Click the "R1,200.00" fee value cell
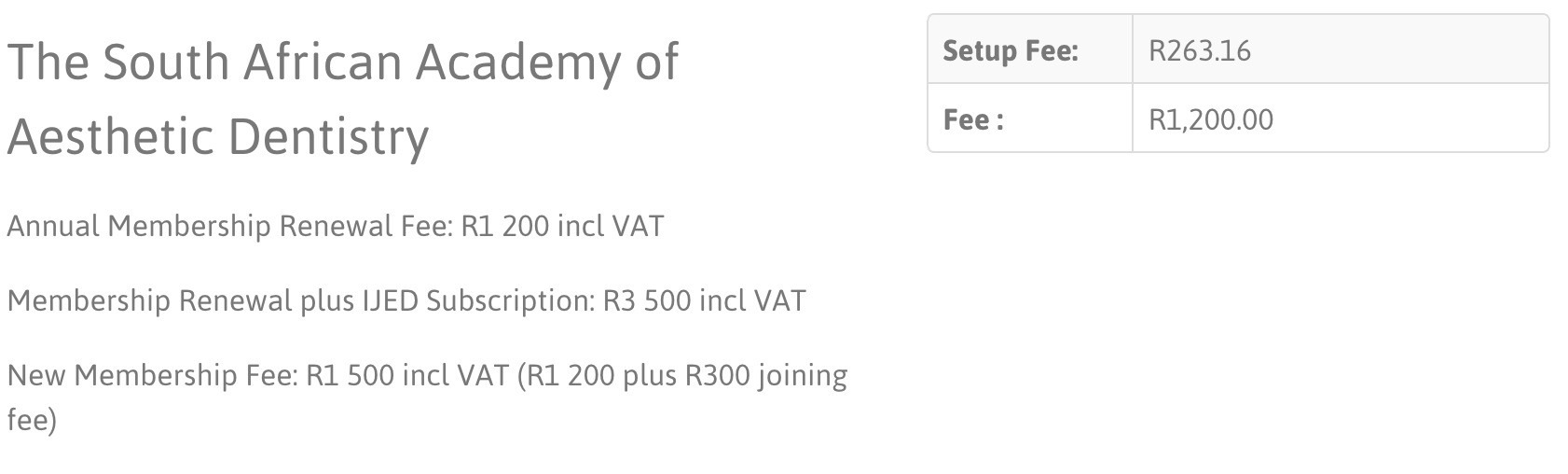 click(x=1341, y=118)
